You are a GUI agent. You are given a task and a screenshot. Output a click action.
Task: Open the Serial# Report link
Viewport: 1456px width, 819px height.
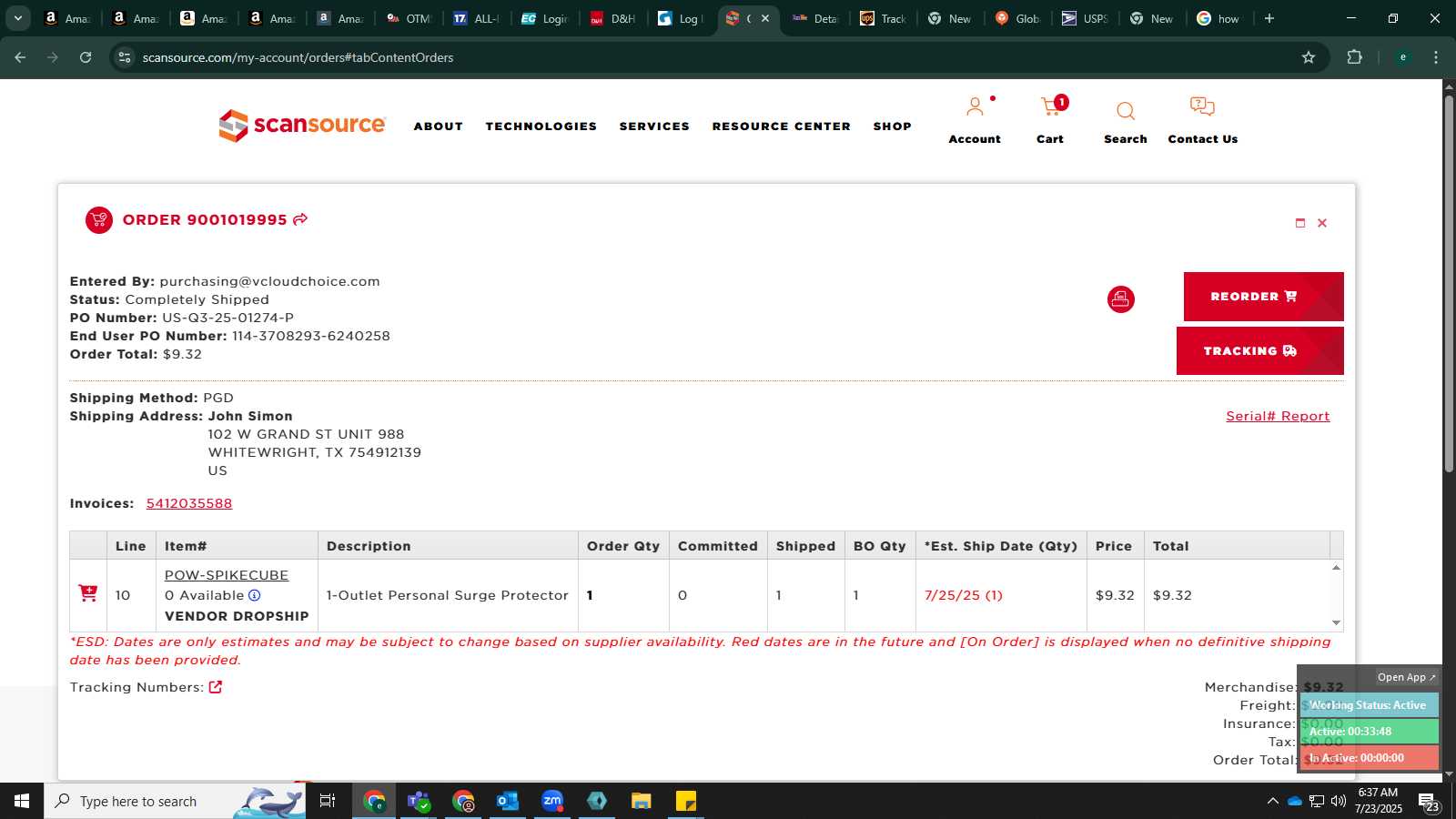coord(1278,416)
